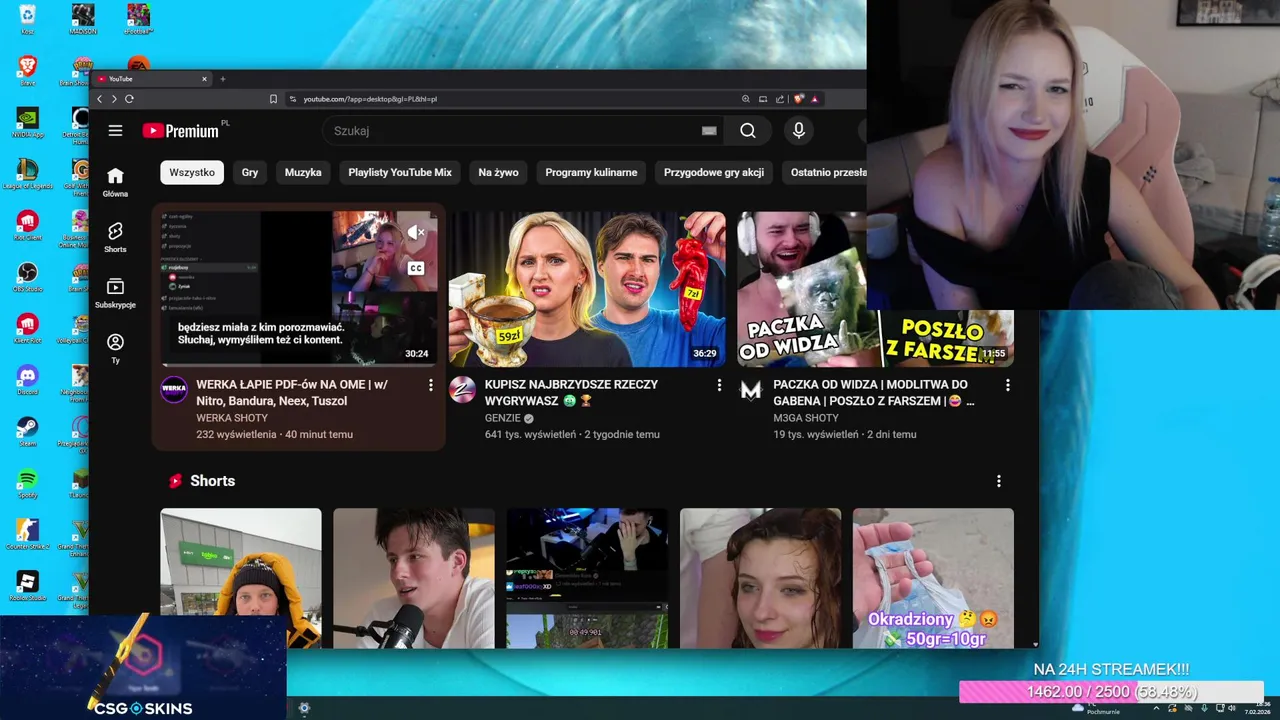Image resolution: width=1280 pixels, height=720 pixels.
Task: Open the Okradziony 50gr=10gr Short
Action: click(933, 578)
